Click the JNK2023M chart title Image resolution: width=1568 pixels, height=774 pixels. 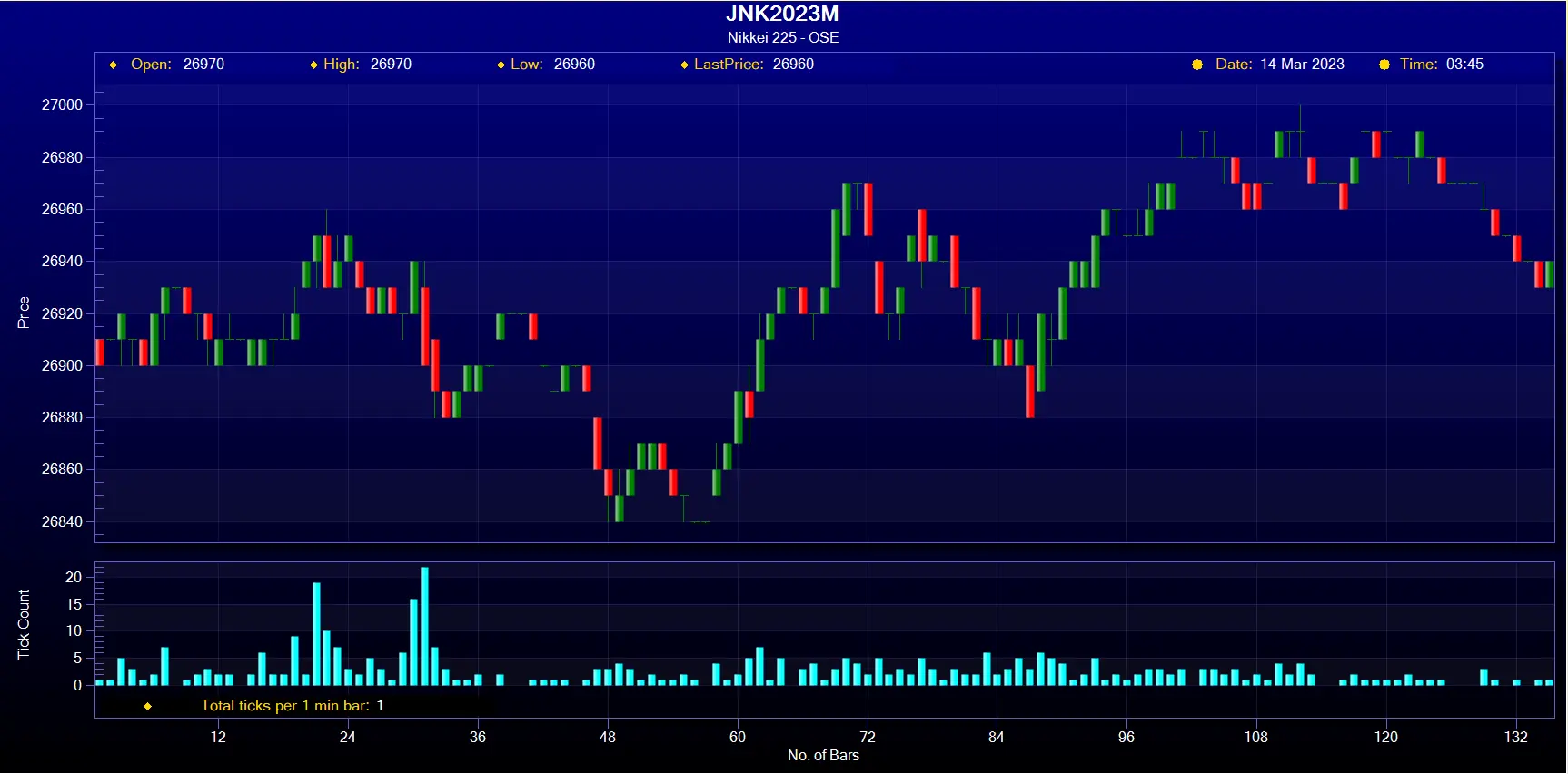click(781, 14)
